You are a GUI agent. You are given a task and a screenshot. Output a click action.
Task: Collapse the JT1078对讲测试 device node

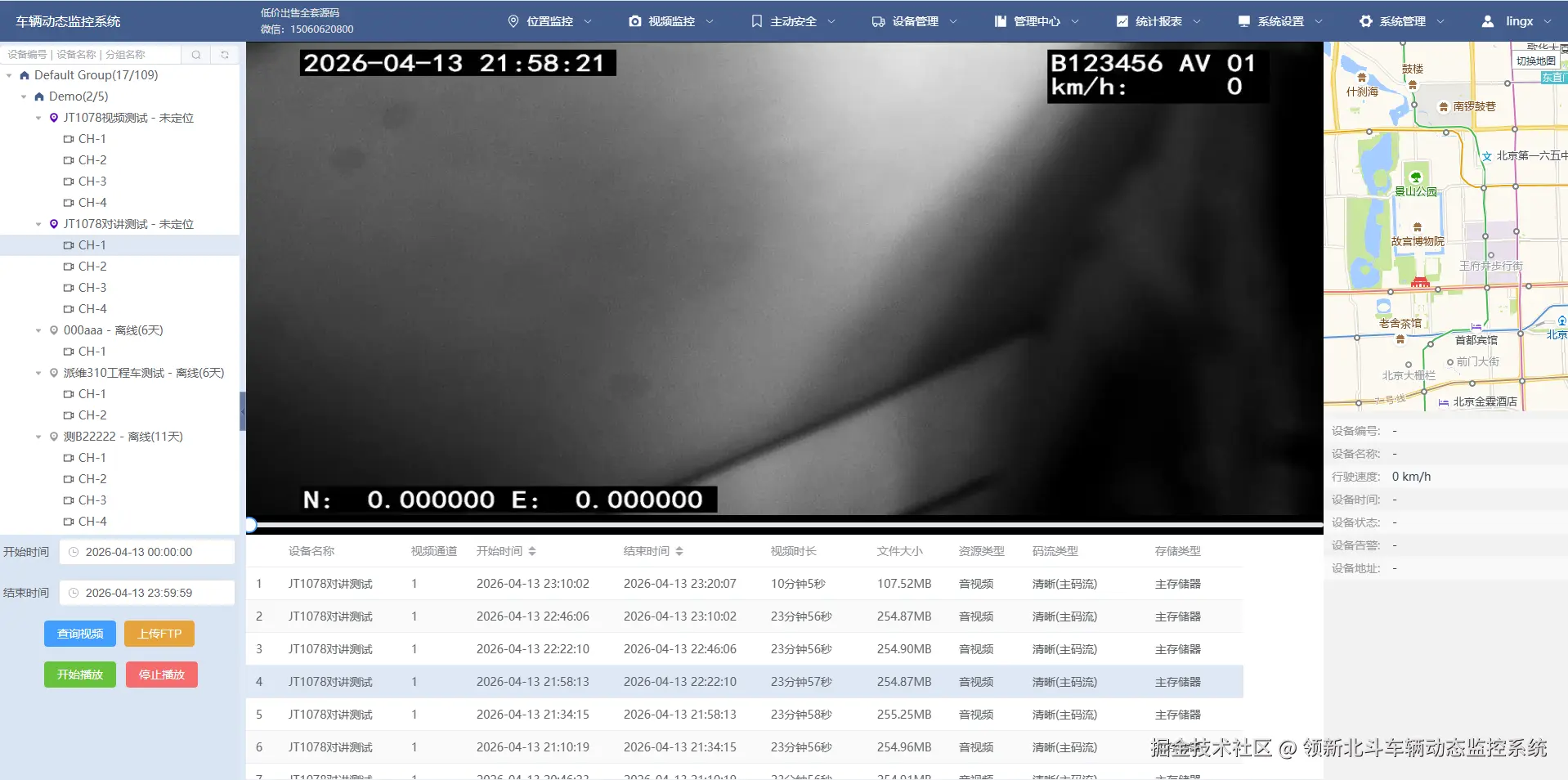pyautogui.click(x=38, y=224)
